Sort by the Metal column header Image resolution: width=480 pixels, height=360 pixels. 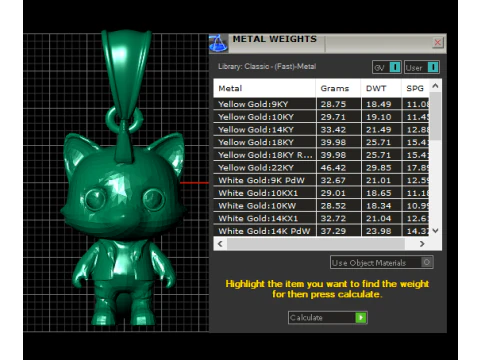coord(264,88)
